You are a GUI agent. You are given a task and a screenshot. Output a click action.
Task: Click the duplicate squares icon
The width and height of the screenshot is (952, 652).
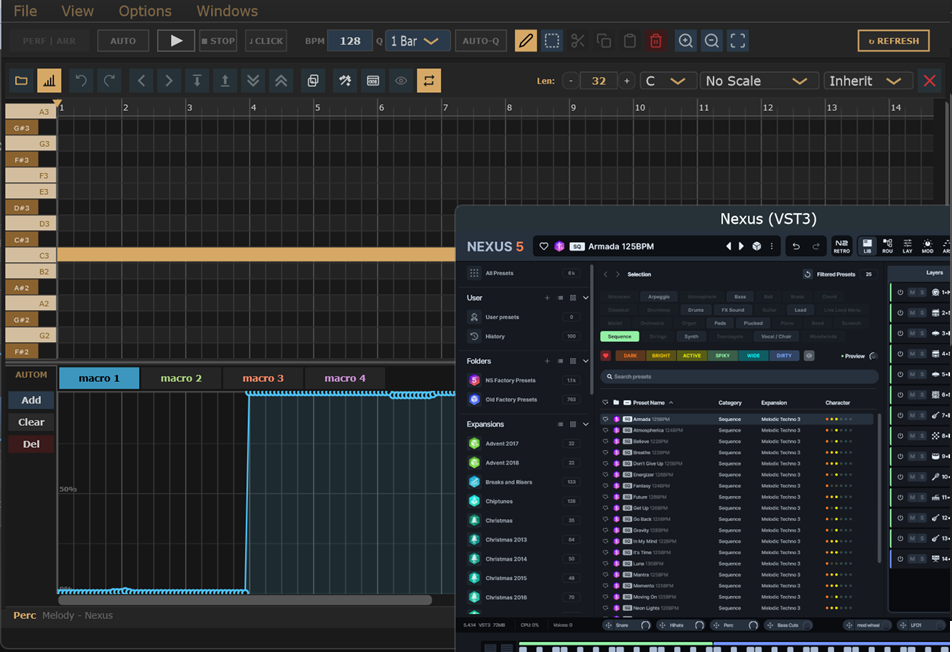(313, 81)
